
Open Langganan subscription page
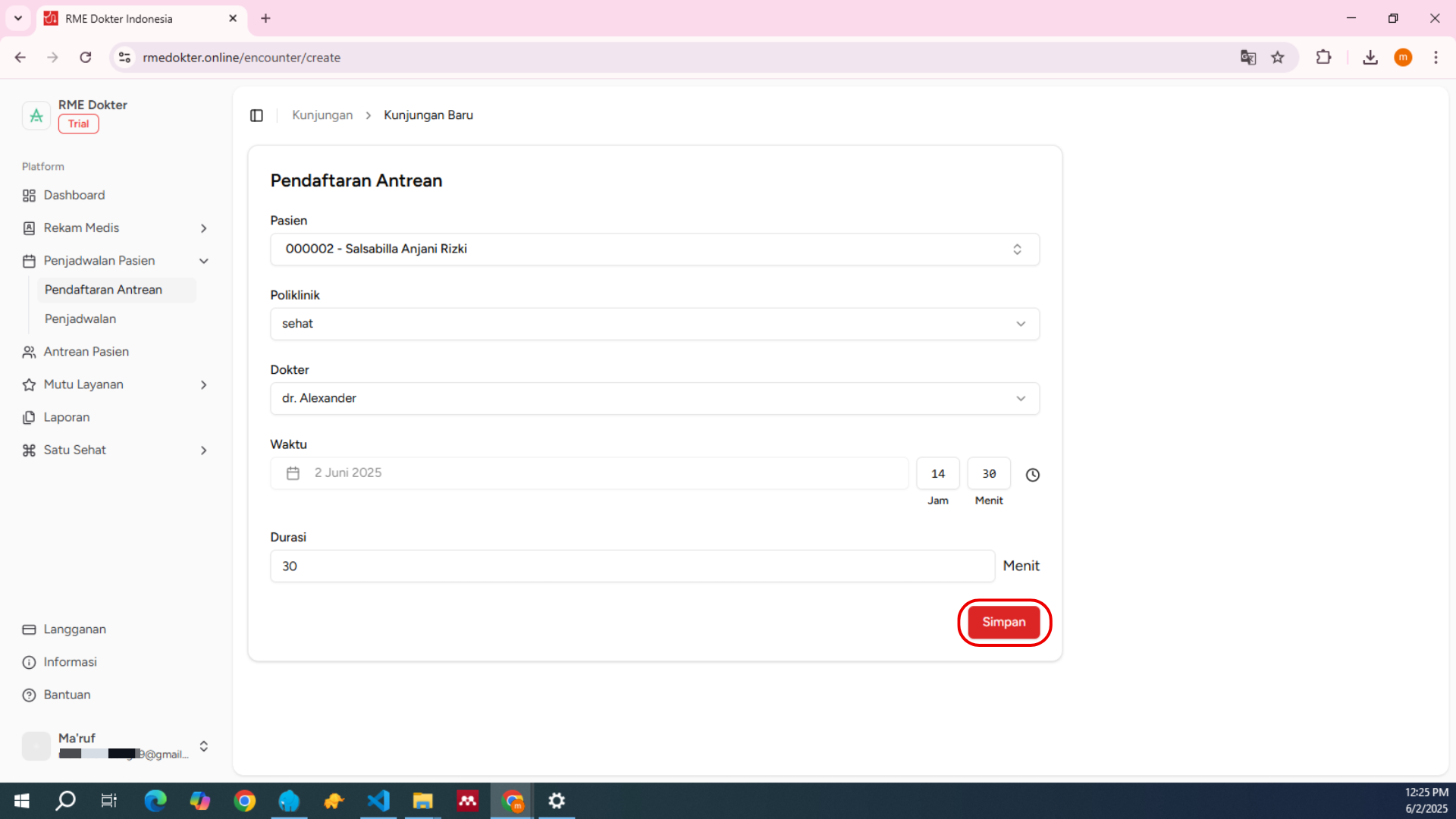click(x=74, y=629)
